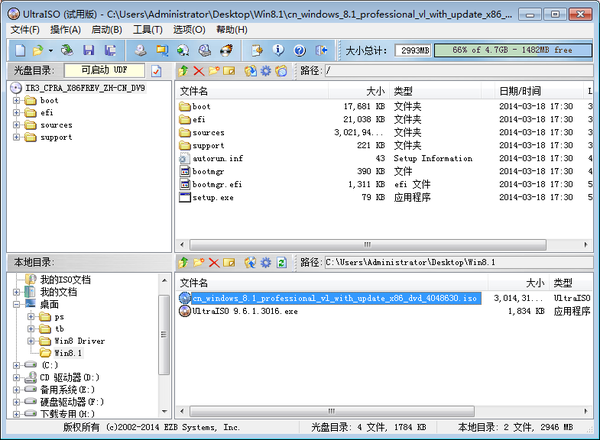Click the New folder icon in local pane

click(199, 262)
